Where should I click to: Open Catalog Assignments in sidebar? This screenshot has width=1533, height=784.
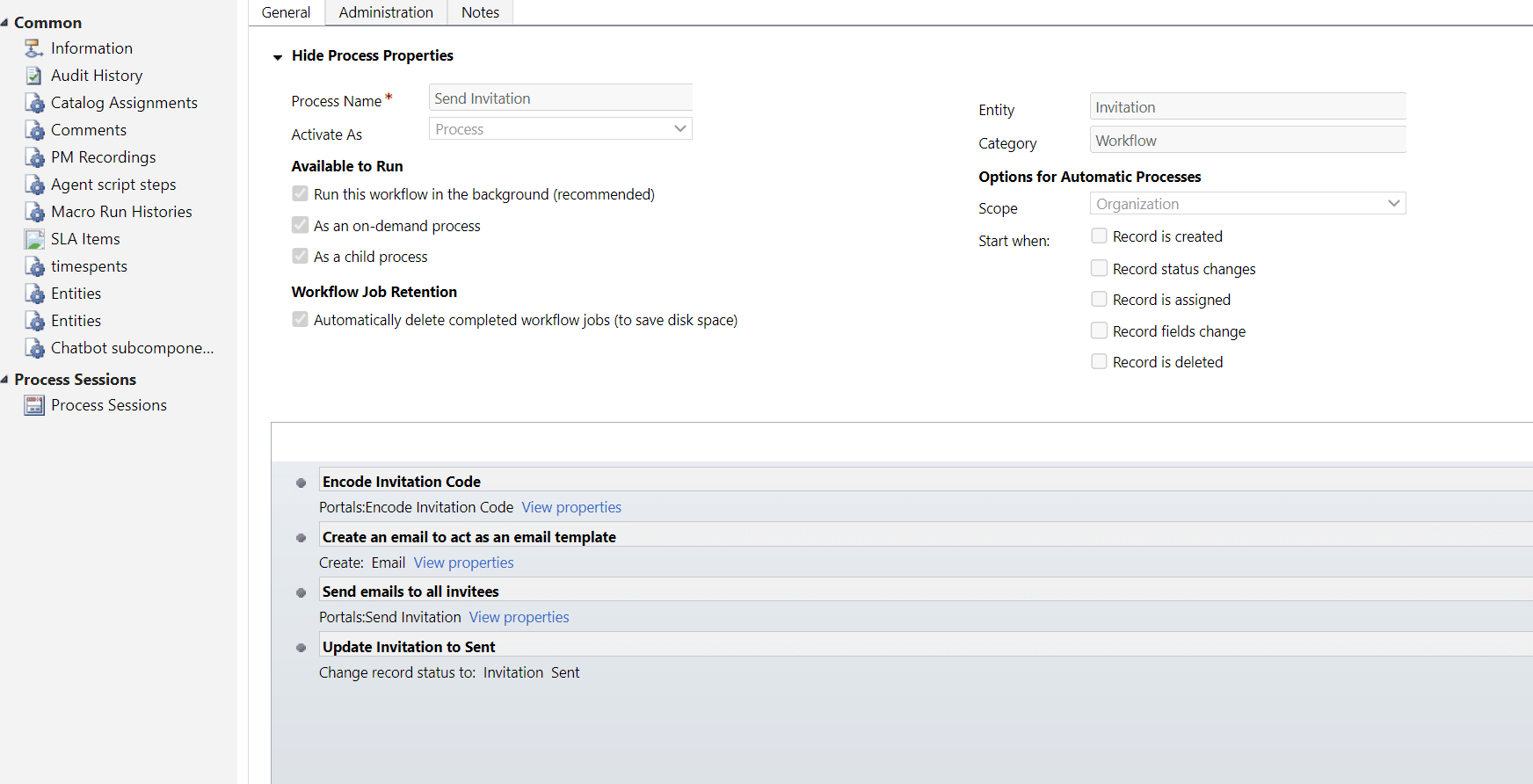[x=124, y=103]
